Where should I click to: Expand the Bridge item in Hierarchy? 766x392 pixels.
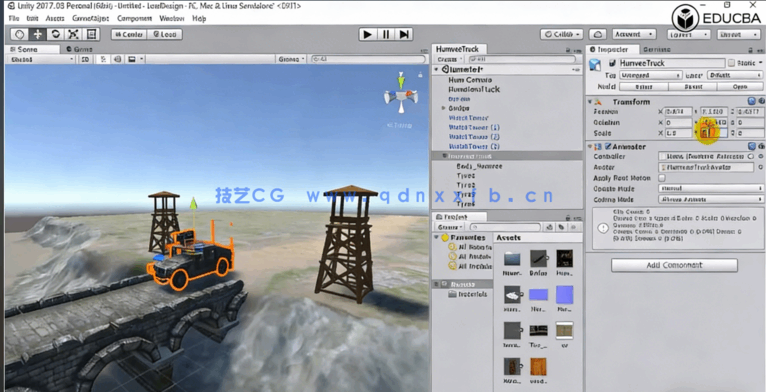coord(444,108)
